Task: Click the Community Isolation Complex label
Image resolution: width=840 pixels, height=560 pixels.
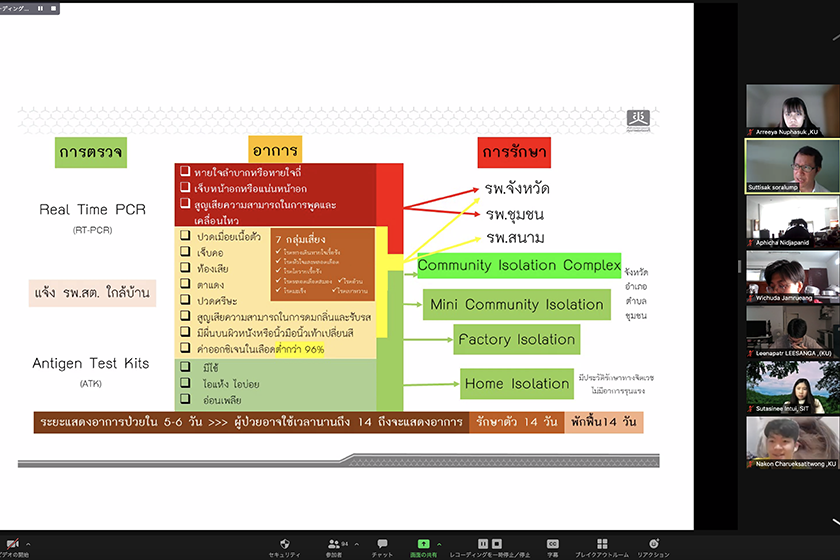Action: tap(519, 266)
